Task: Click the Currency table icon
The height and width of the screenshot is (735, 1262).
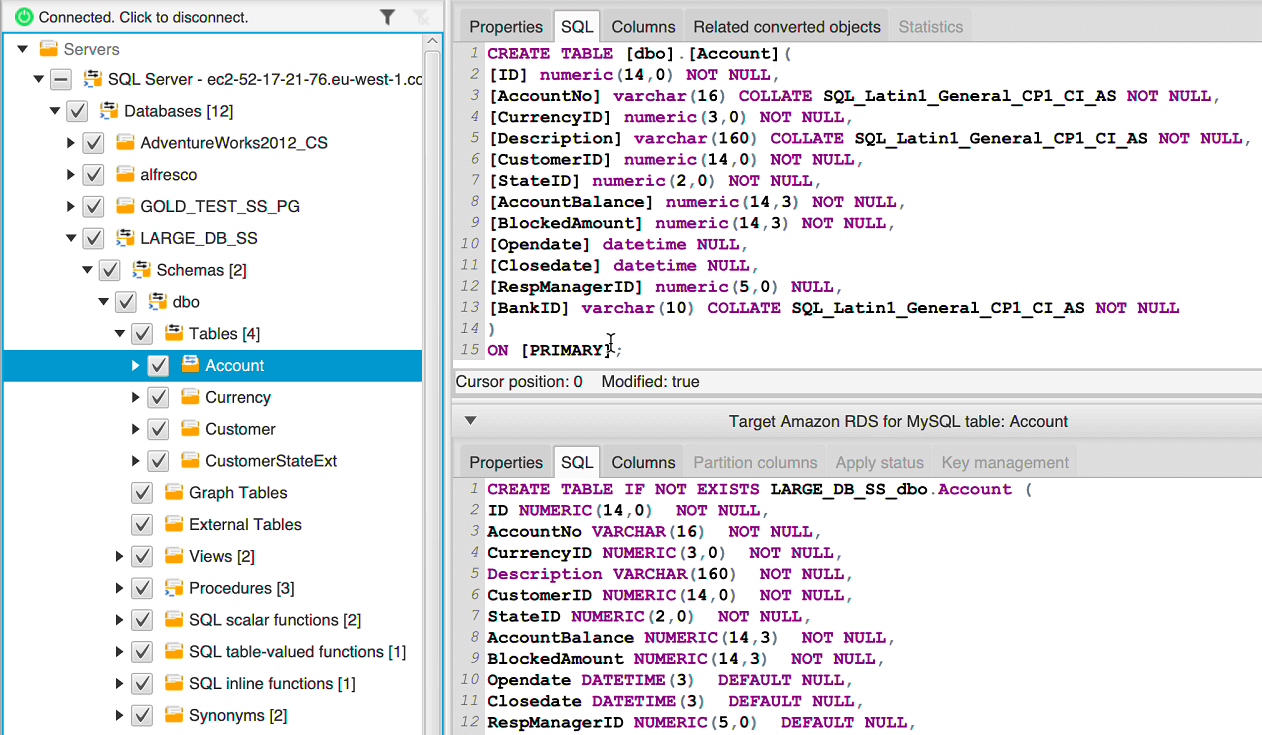Action: [190, 397]
